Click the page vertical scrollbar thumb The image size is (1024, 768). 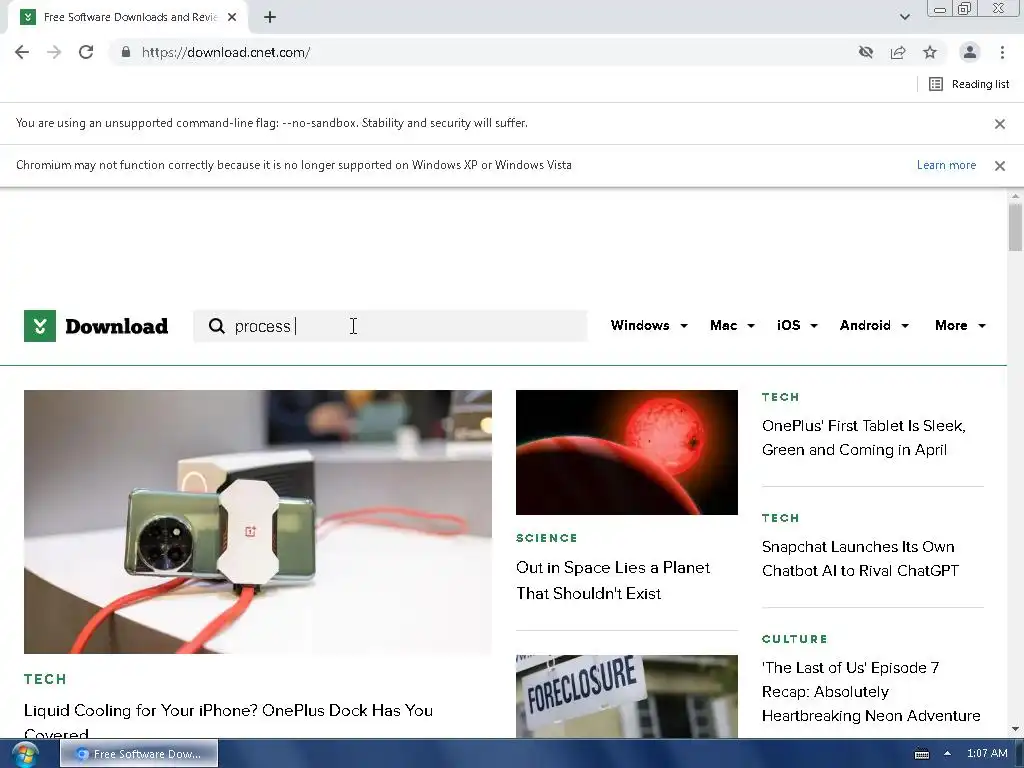(1015, 227)
